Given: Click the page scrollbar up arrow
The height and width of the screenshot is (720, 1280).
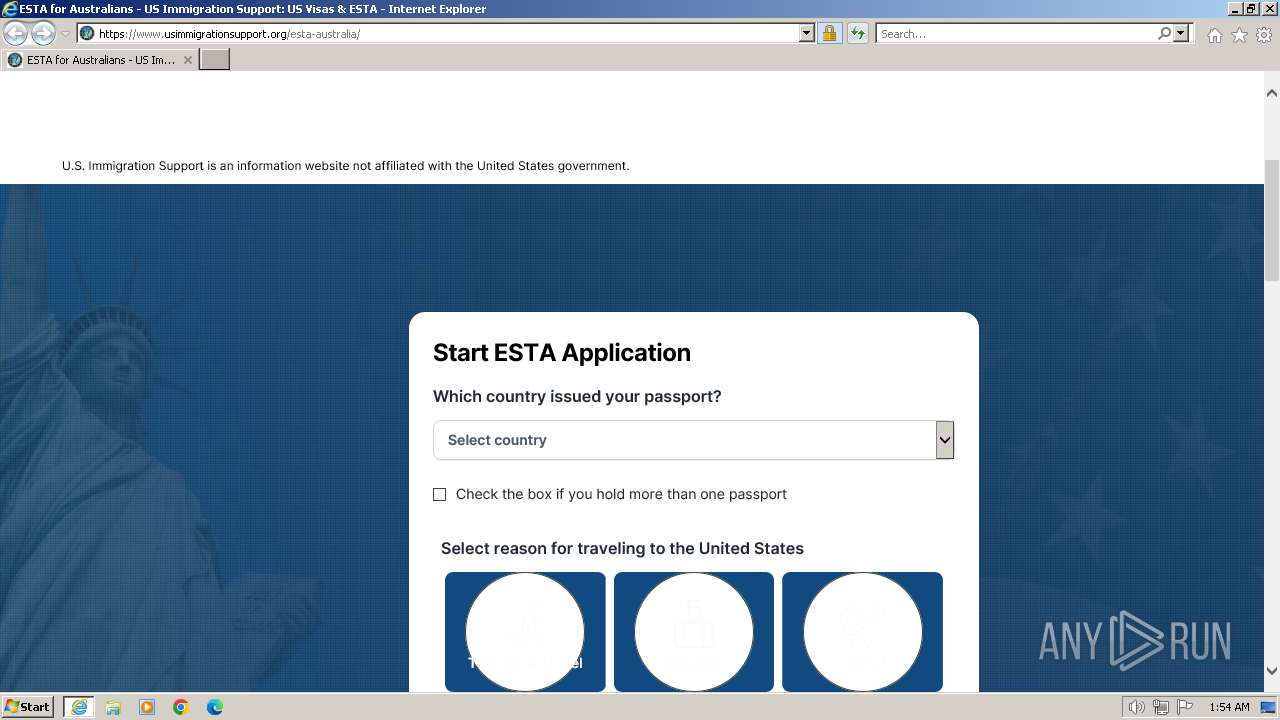Looking at the screenshot, I should pos(1272,93).
